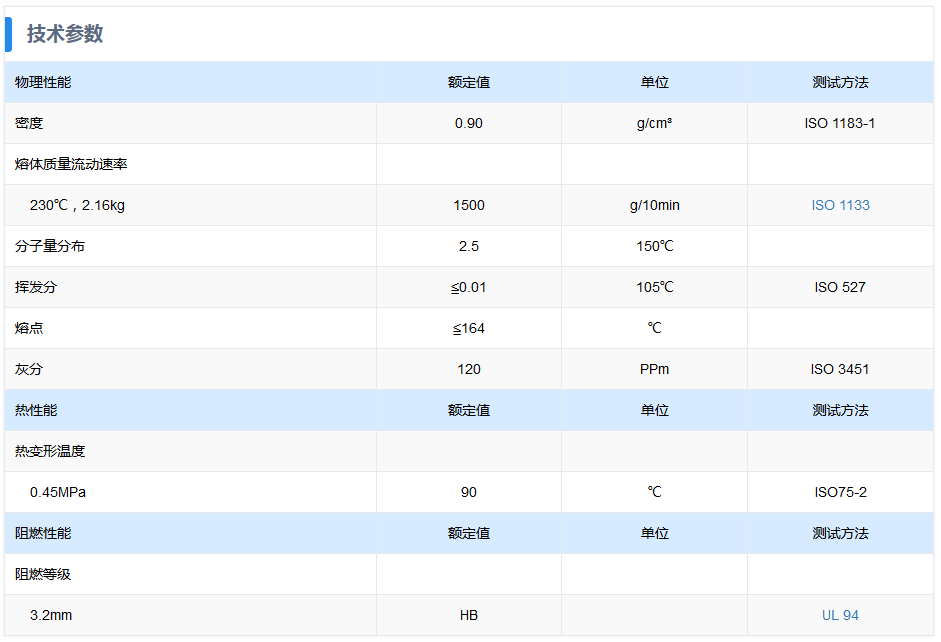
Task: Select the g/10min unit cell
Action: 654,205
